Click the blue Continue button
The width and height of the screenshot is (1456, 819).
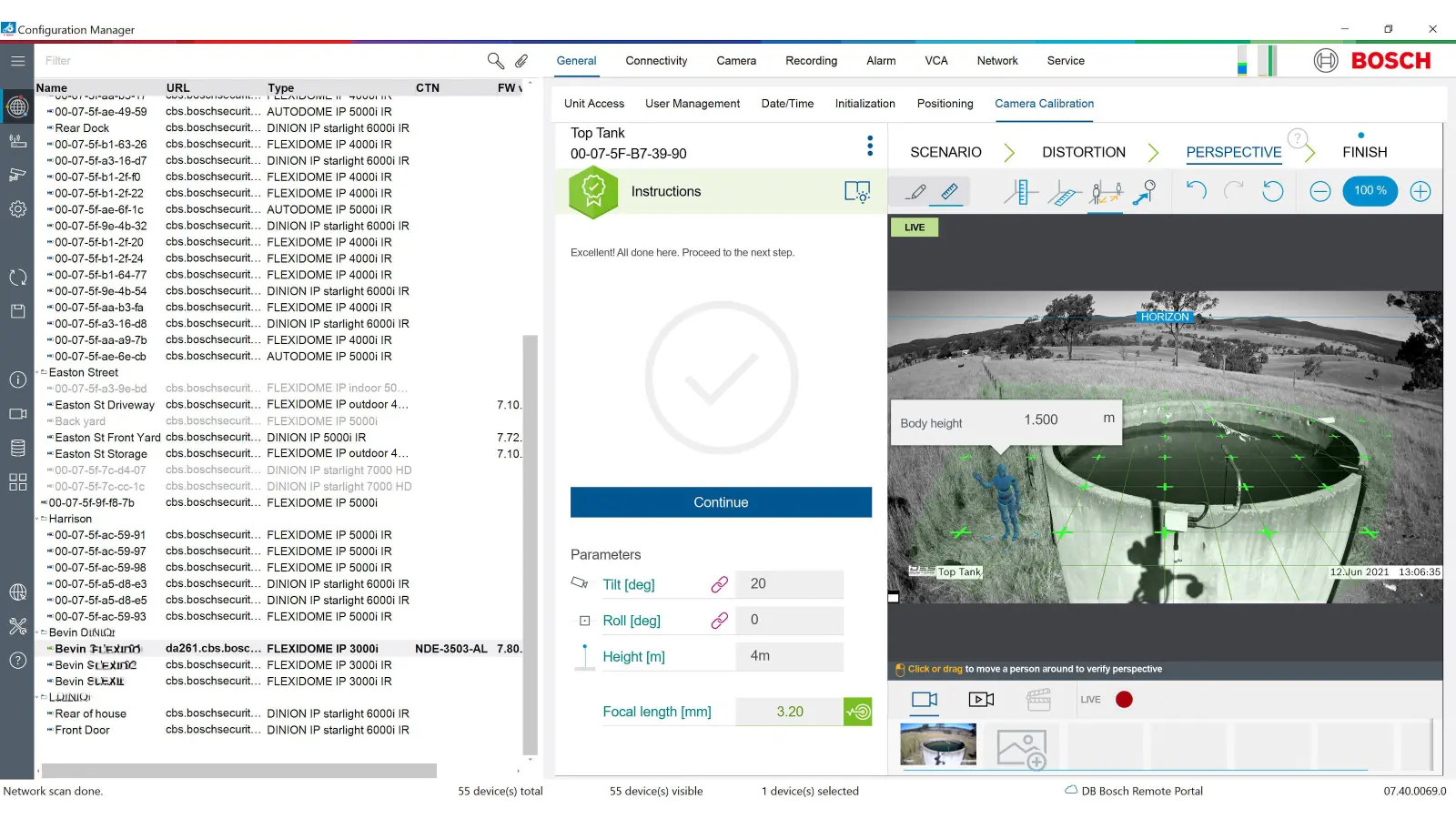click(x=721, y=502)
